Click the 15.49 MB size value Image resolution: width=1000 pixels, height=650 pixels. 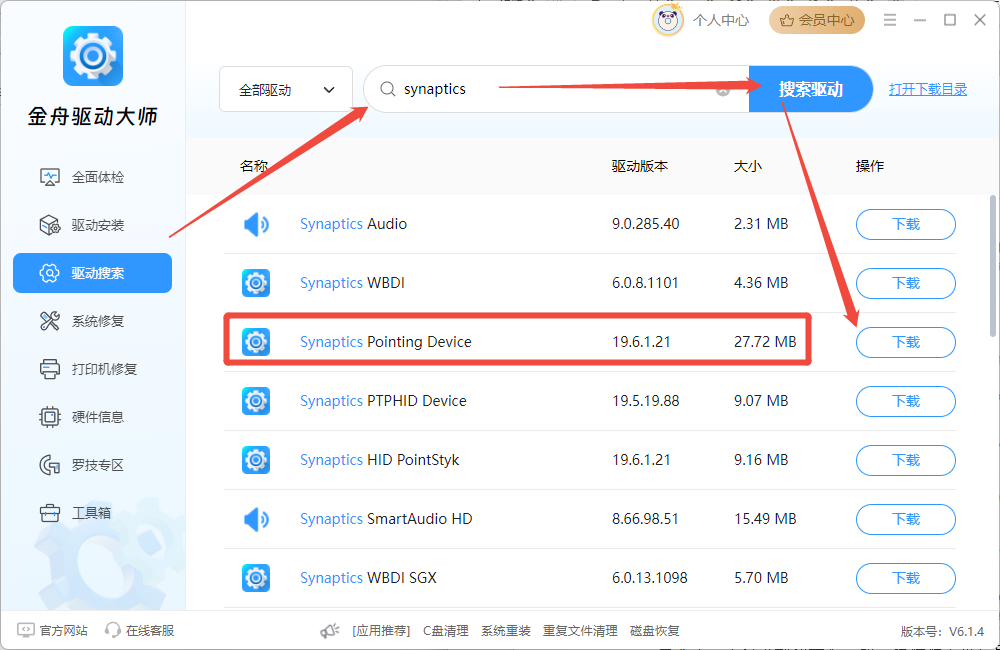tap(765, 519)
